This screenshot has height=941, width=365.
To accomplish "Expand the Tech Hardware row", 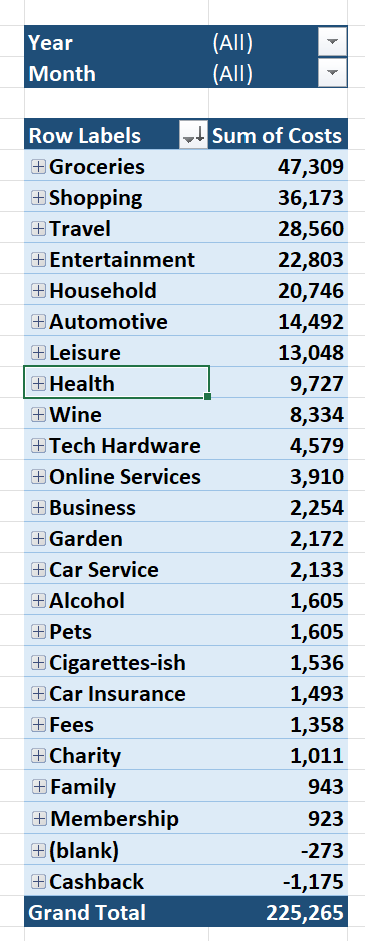I will [x=38, y=446].
